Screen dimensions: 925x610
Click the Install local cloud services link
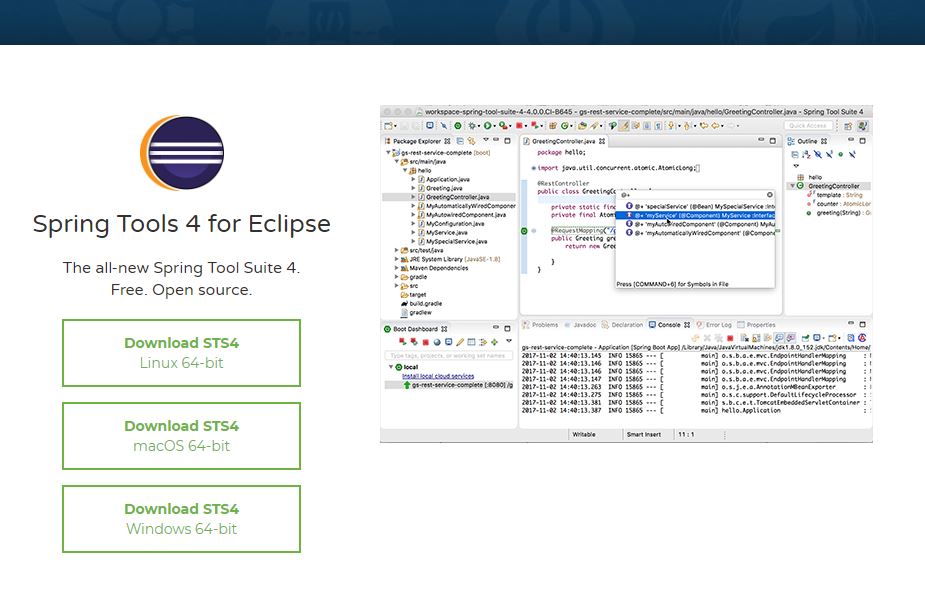(x=438, y=376)
